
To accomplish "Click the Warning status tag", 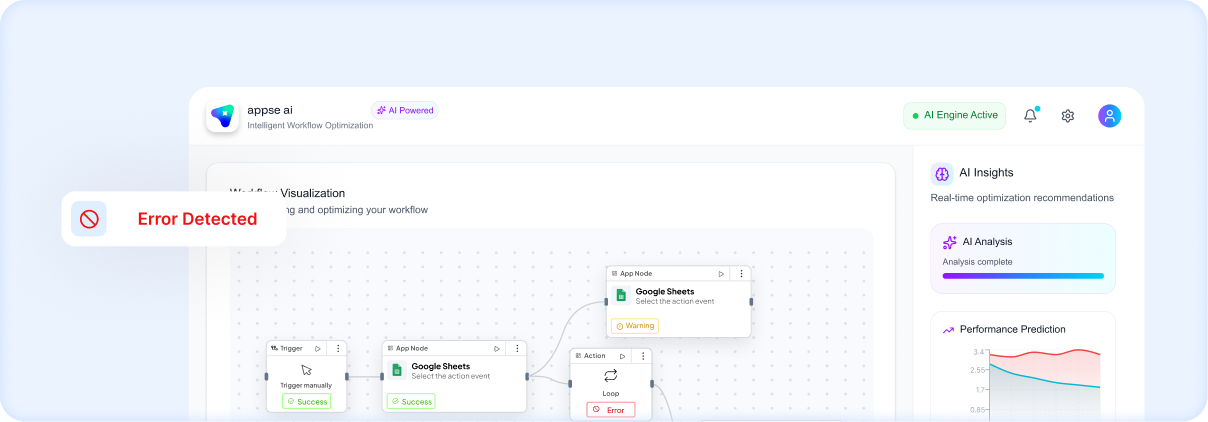I will coord(635,326).
